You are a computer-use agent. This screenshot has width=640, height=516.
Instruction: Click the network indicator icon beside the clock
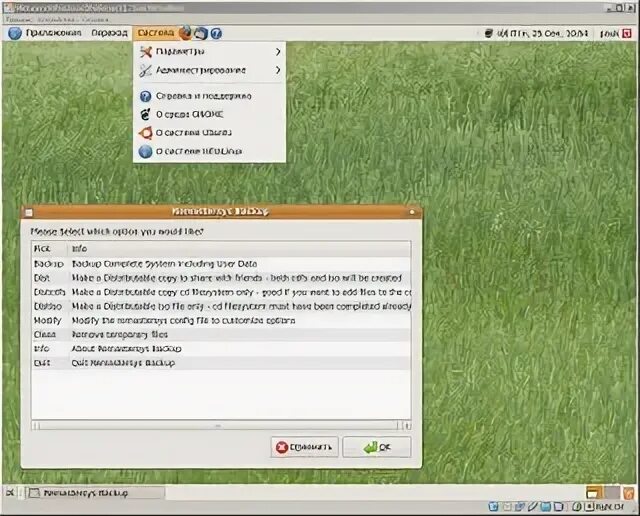[489, 33]
